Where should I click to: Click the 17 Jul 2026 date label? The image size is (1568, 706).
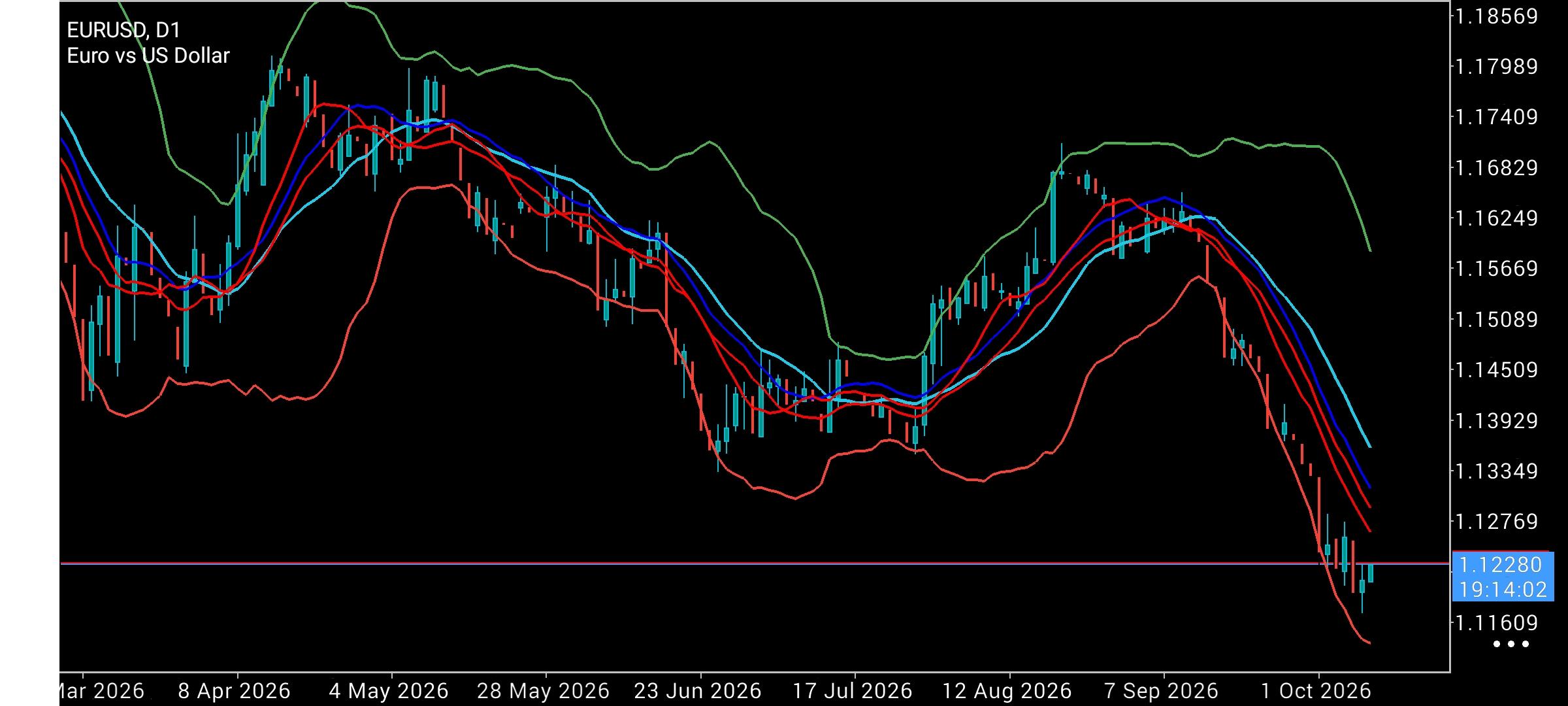click(853, 691)
